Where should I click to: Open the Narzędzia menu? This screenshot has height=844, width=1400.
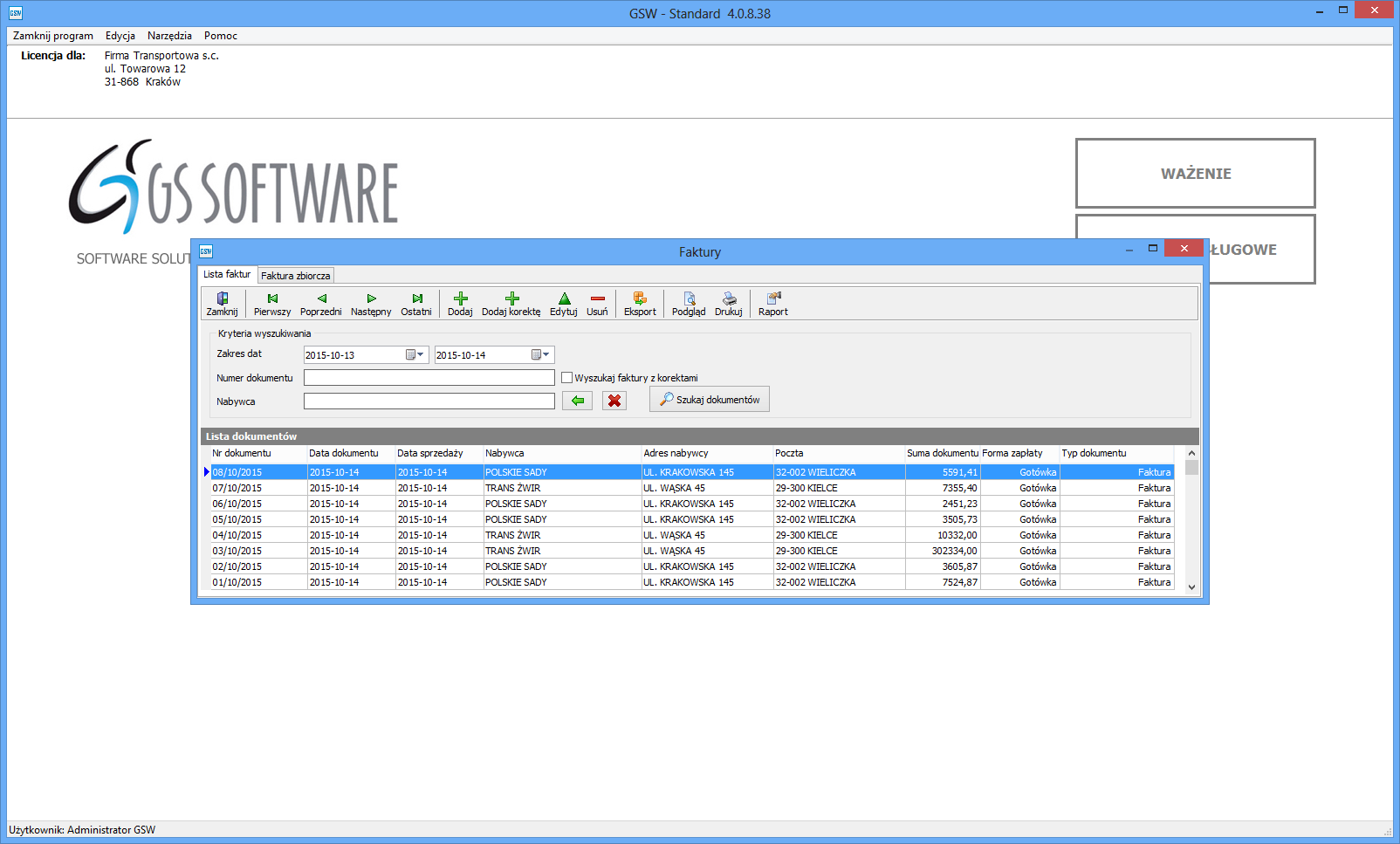(169, 36)
